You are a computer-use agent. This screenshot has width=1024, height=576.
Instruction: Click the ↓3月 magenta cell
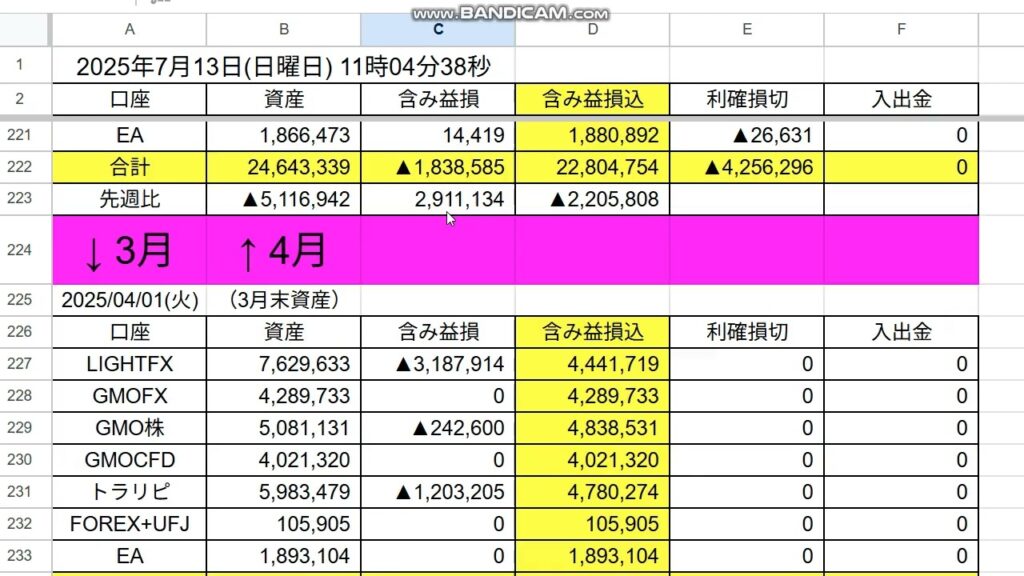click(x=129, y=250)
